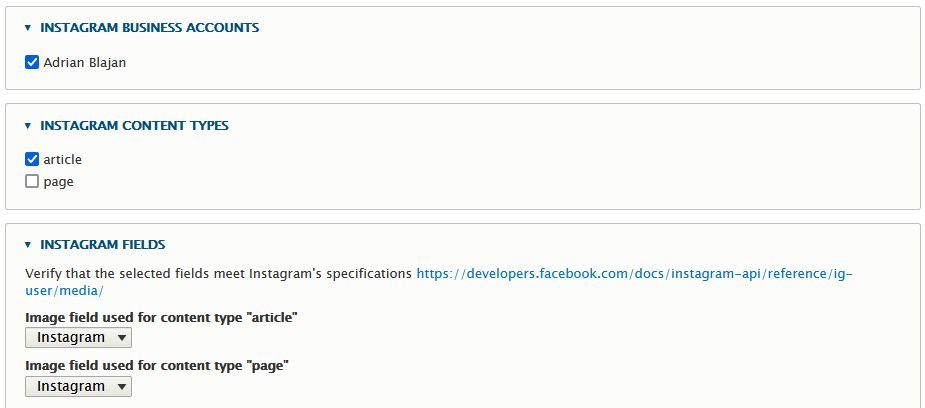Click label Image field used for "page"

[x=157, y=365]
